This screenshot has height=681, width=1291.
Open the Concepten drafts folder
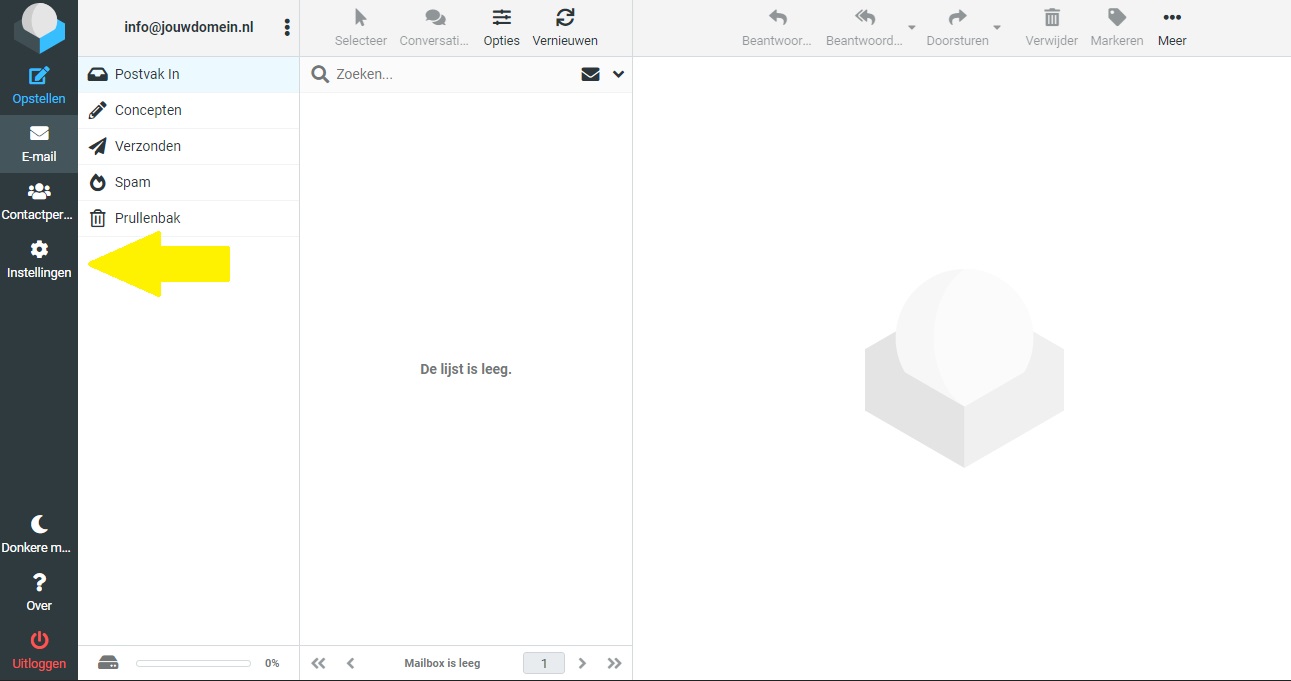[189, 110]
